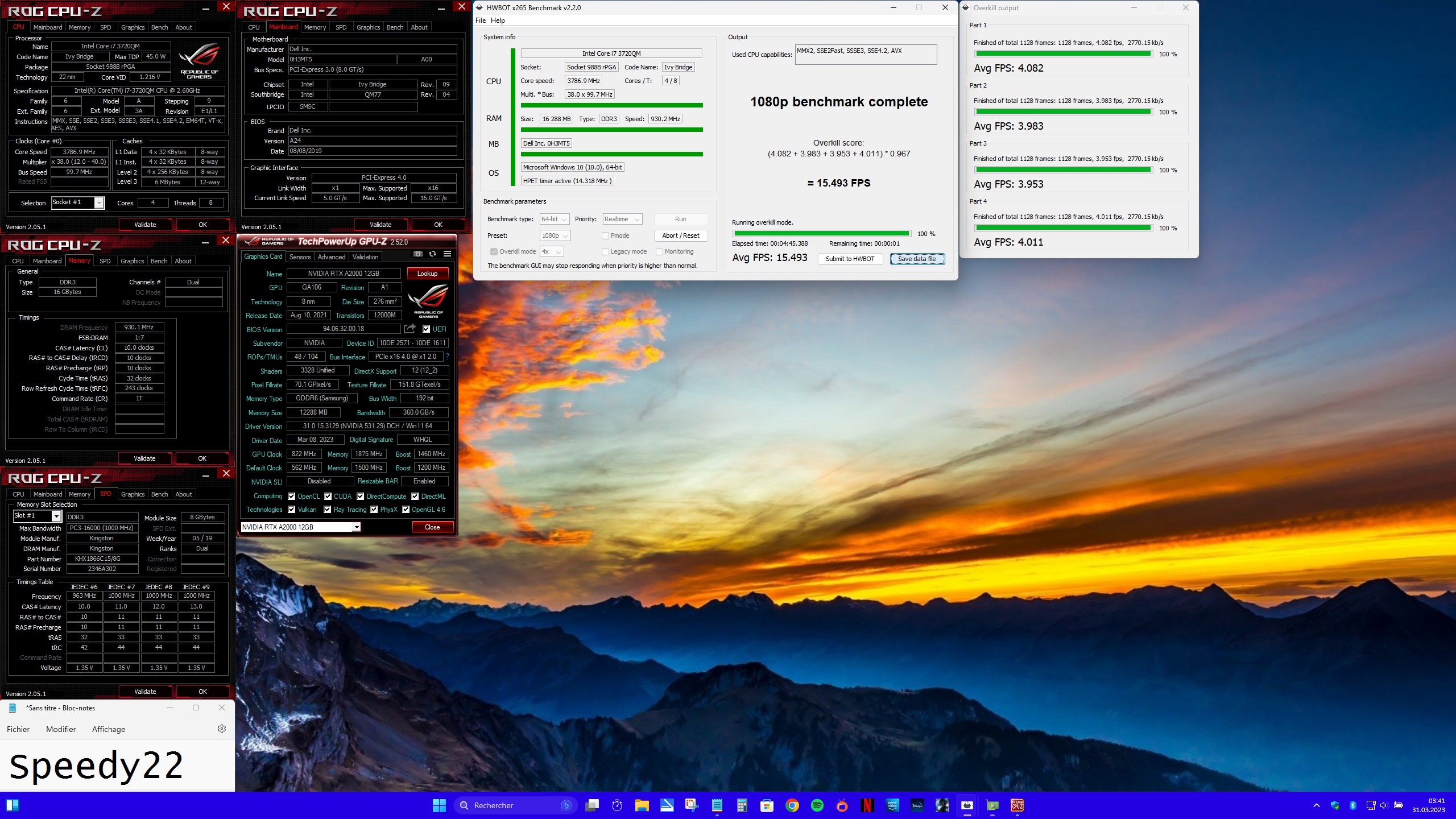The width and height of the screenshot is (1456, 819).
Task: Open Netflix from the taskbar
Action: [x=867, y=805]
